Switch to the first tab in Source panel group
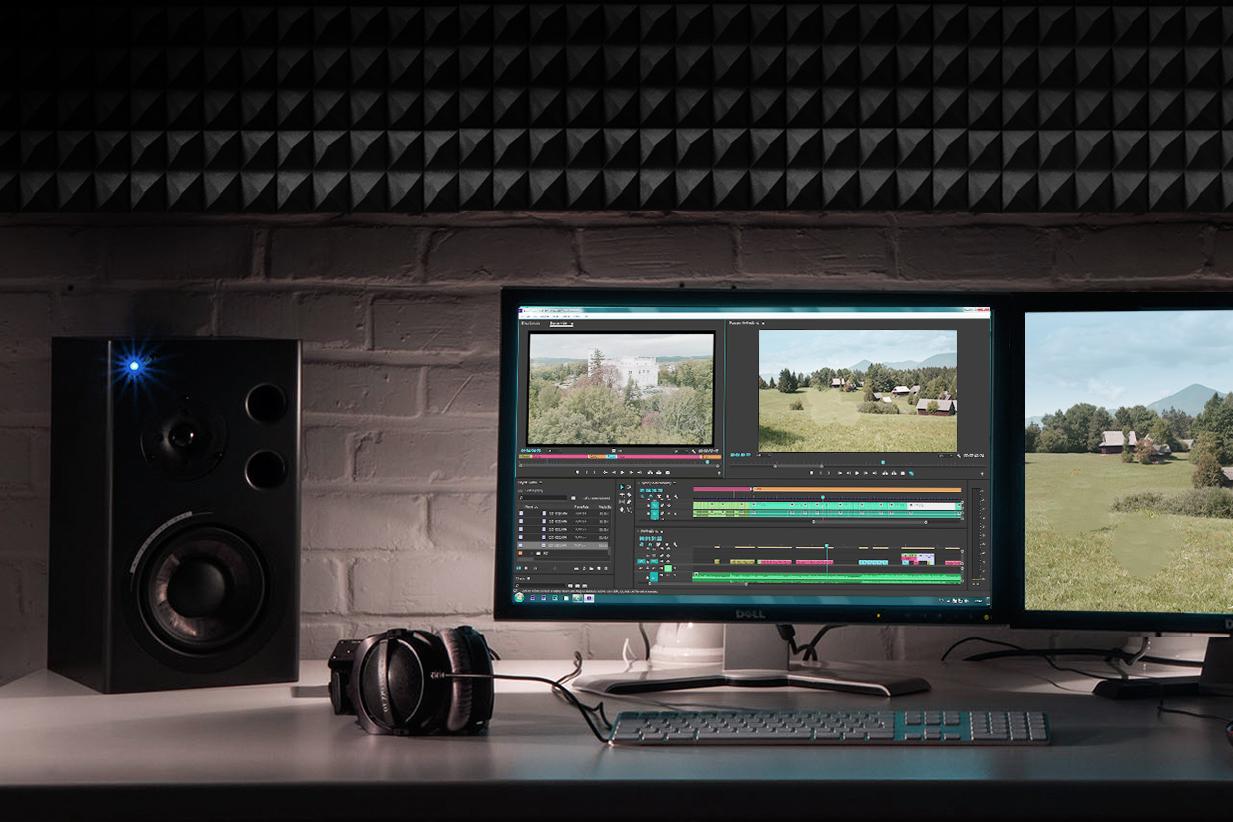The height and width of the screenshot is (822, 1233). tap(531, 323)
